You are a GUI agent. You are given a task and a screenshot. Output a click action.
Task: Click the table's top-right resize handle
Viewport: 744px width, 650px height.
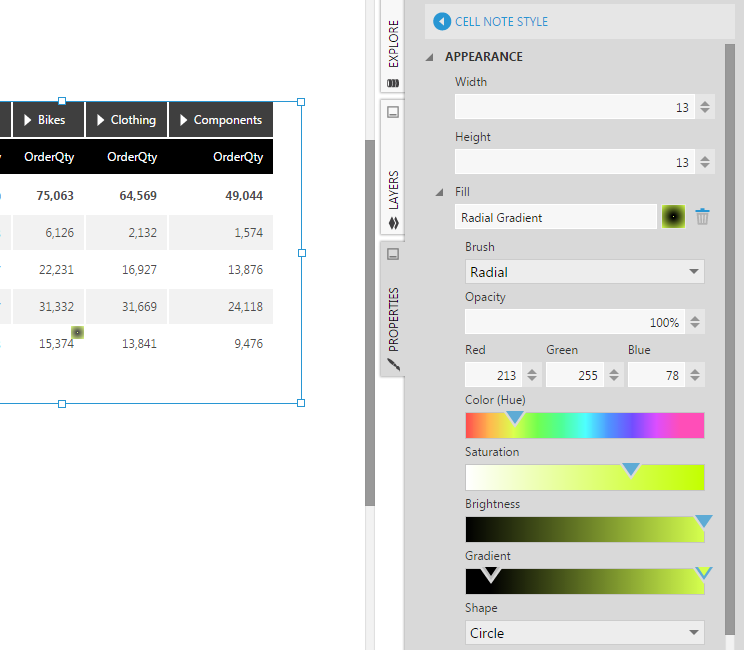coord(301,102)
